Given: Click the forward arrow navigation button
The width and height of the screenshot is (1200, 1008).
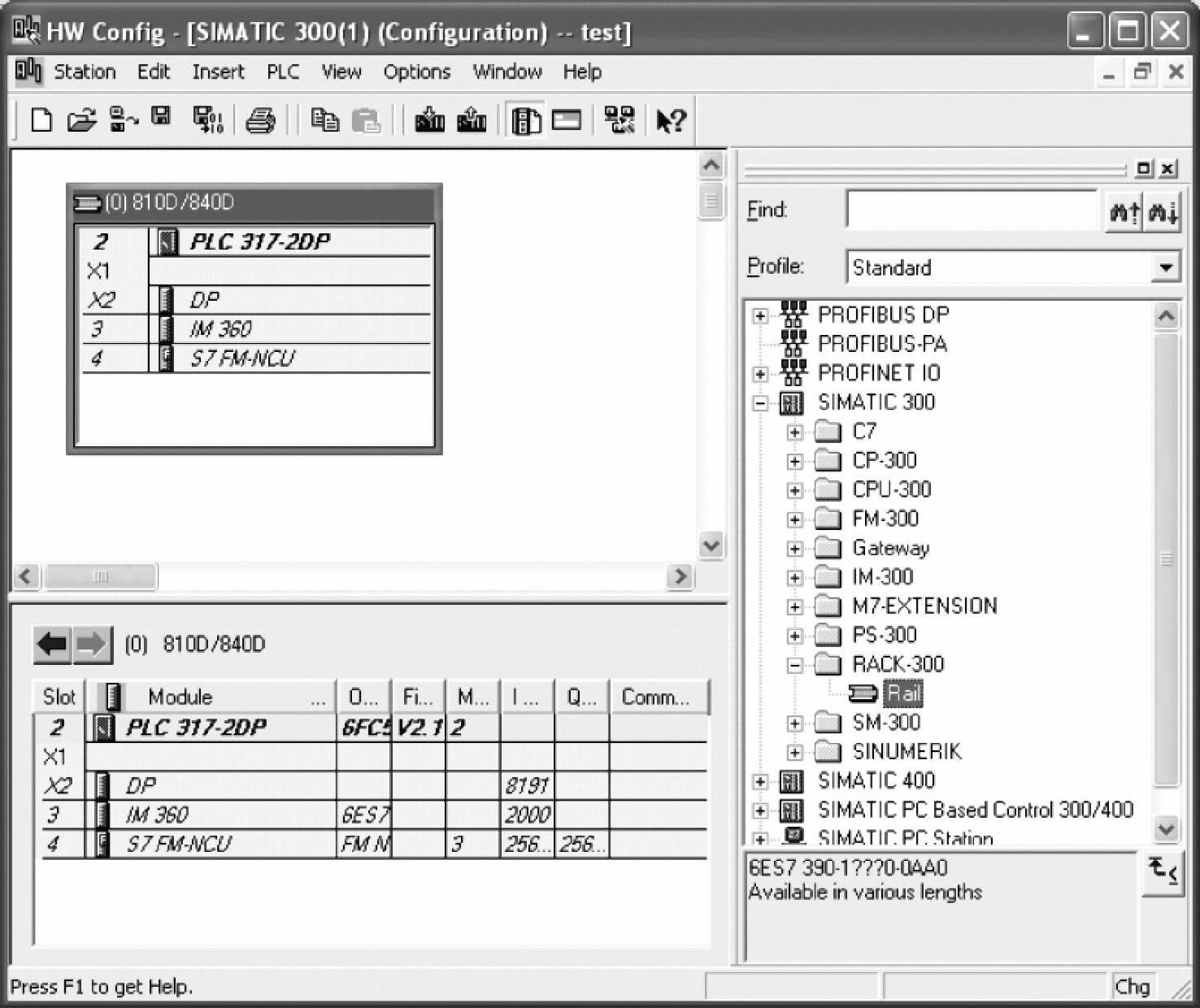Looking at the screenshot, I should 92,645.
